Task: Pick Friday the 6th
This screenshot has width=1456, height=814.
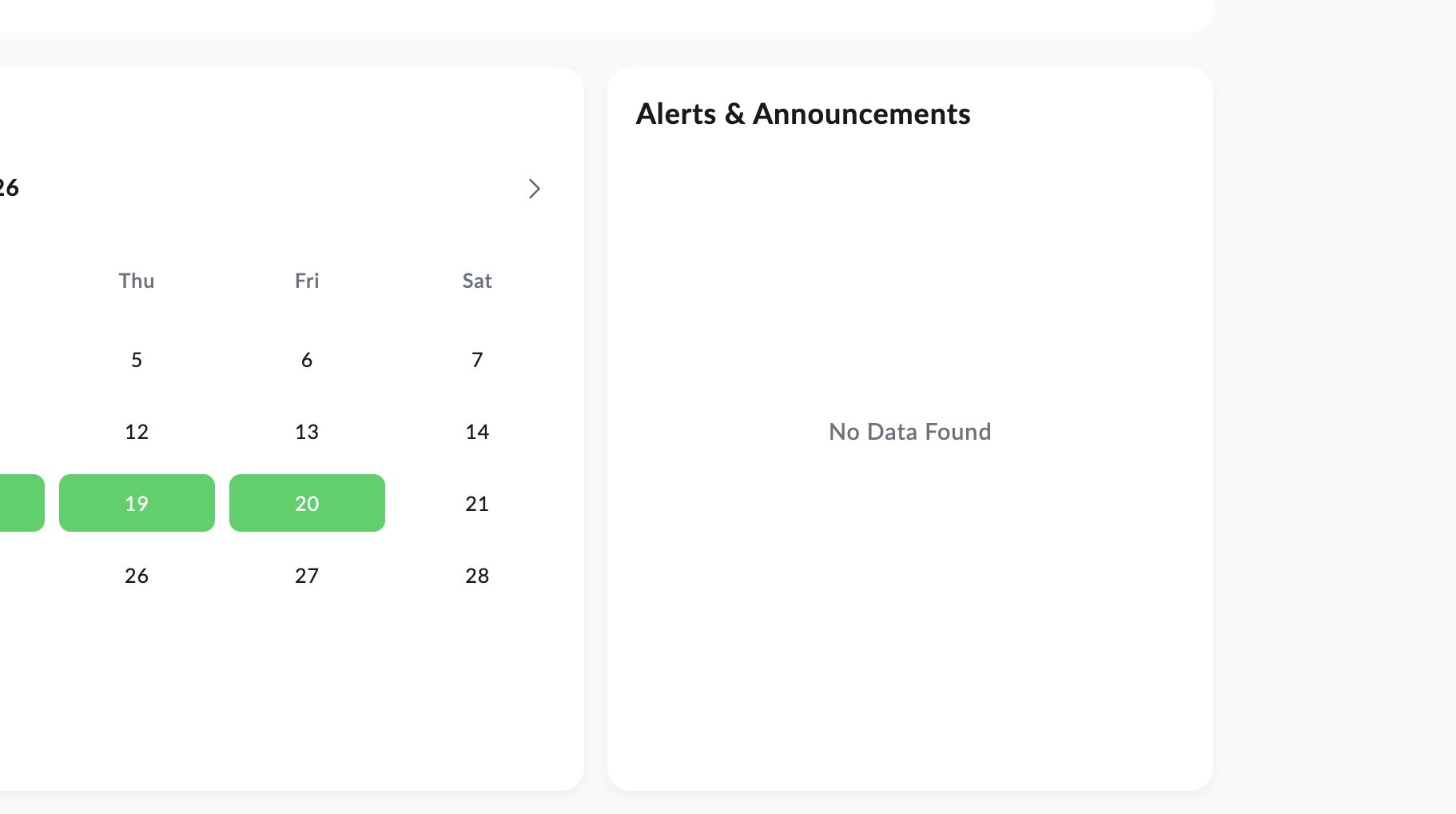Action: click(x=307, y=359)
